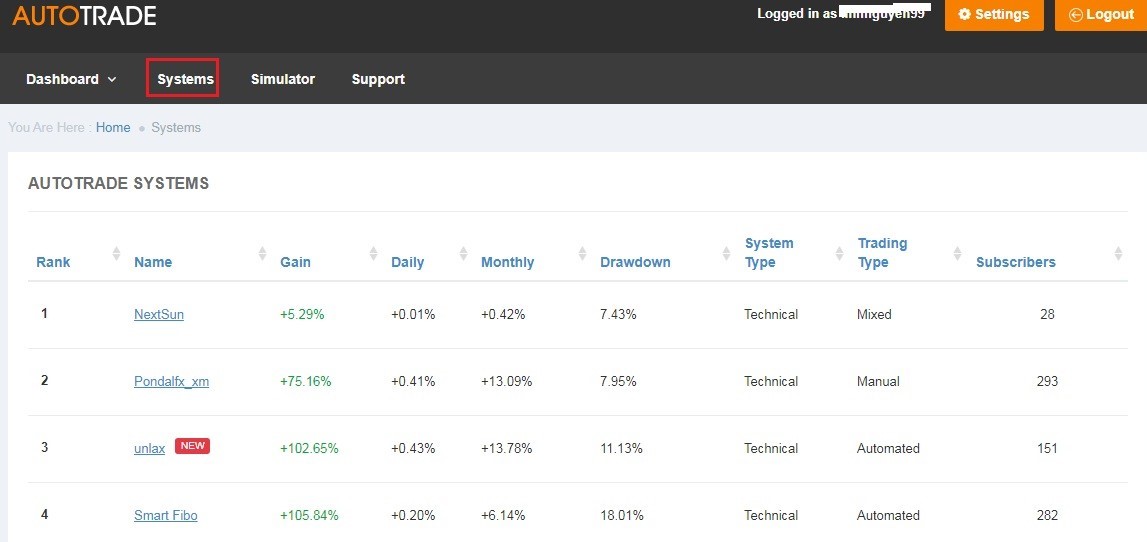Open the Systems menu item
The width and height of the screenshot is (1147, 542).
click(185, 79)
